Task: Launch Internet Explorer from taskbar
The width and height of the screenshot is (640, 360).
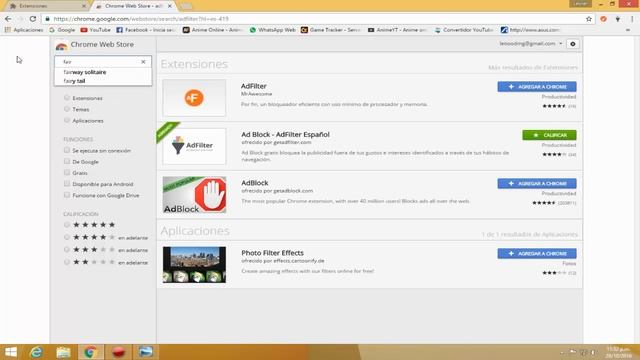Action: [36, 352]
